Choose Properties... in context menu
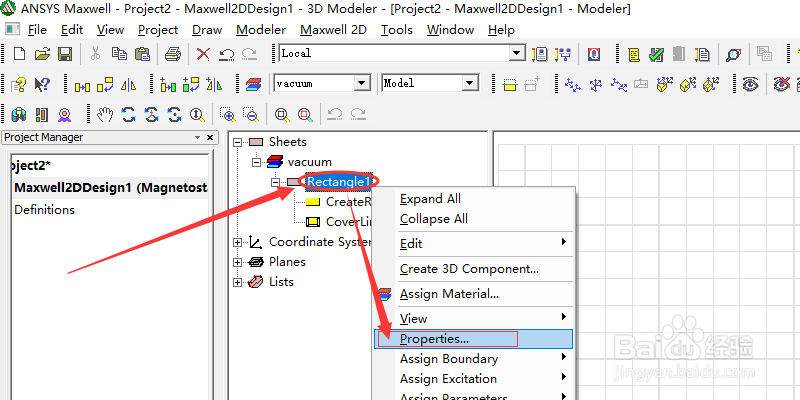The height and width of the screenshot is (400, 800). tap(473, 339)
